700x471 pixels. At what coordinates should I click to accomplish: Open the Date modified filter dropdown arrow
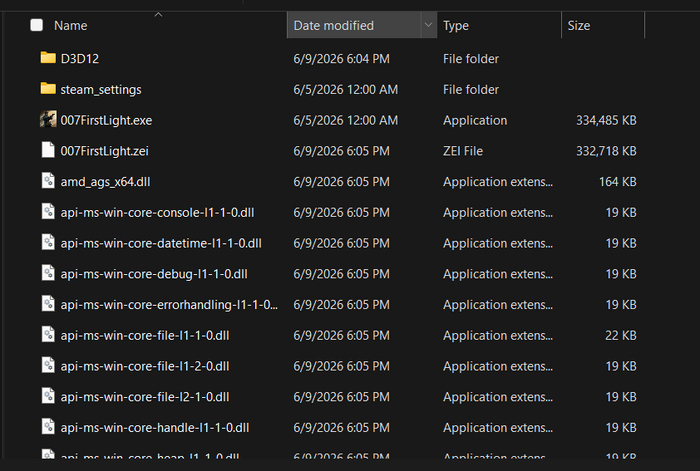[x=428, y=25]
